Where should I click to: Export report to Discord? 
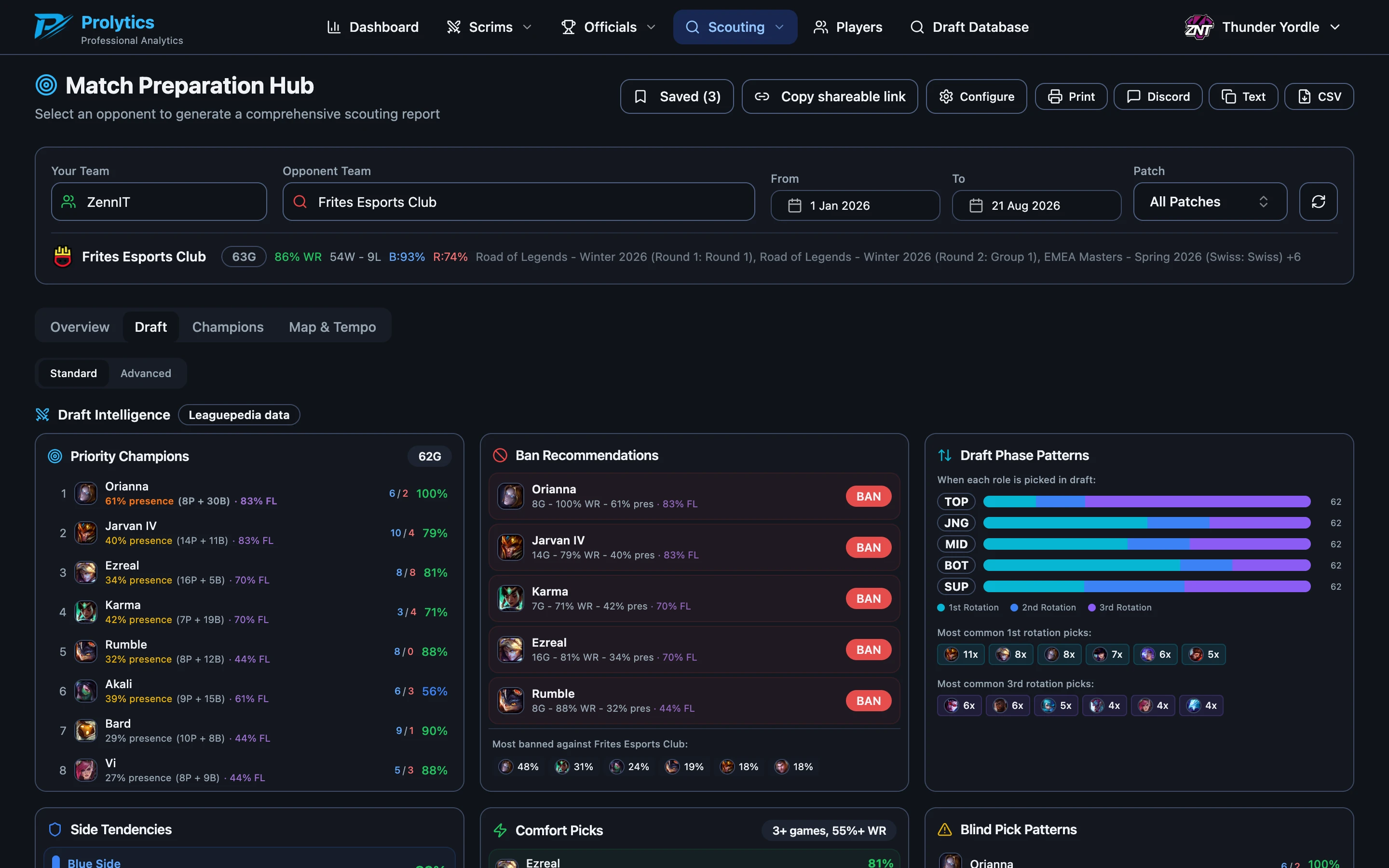coord(1157,96)
